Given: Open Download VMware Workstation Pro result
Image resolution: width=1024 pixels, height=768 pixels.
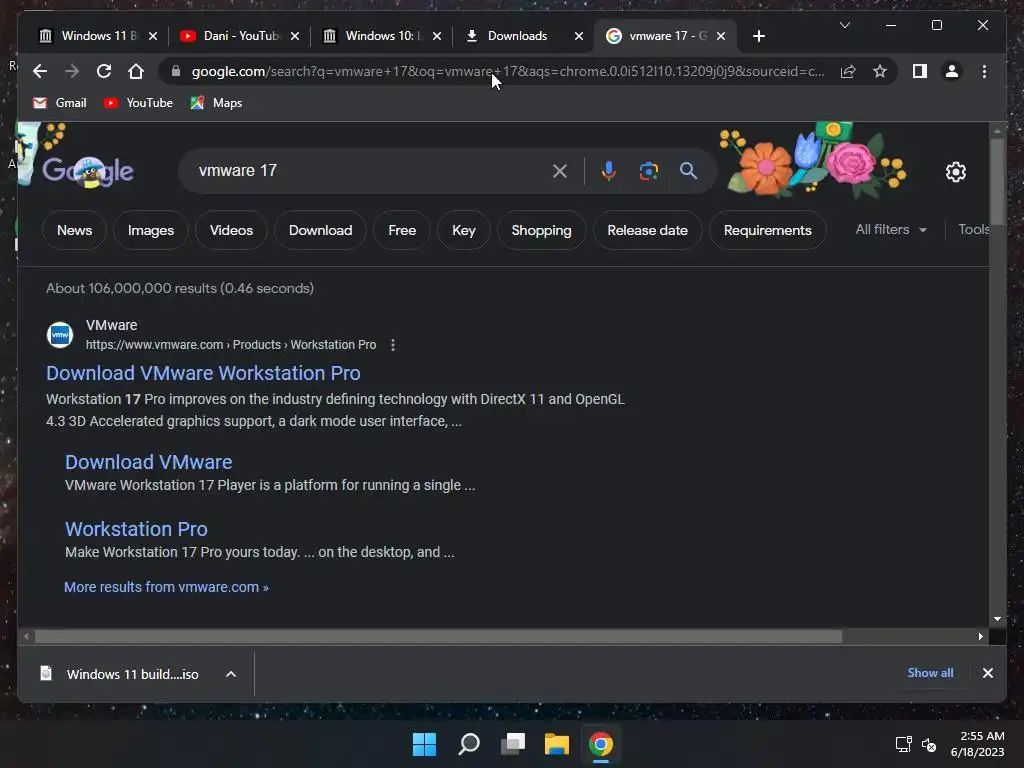Looking at the screenshot, I should [x=203, y=373].
